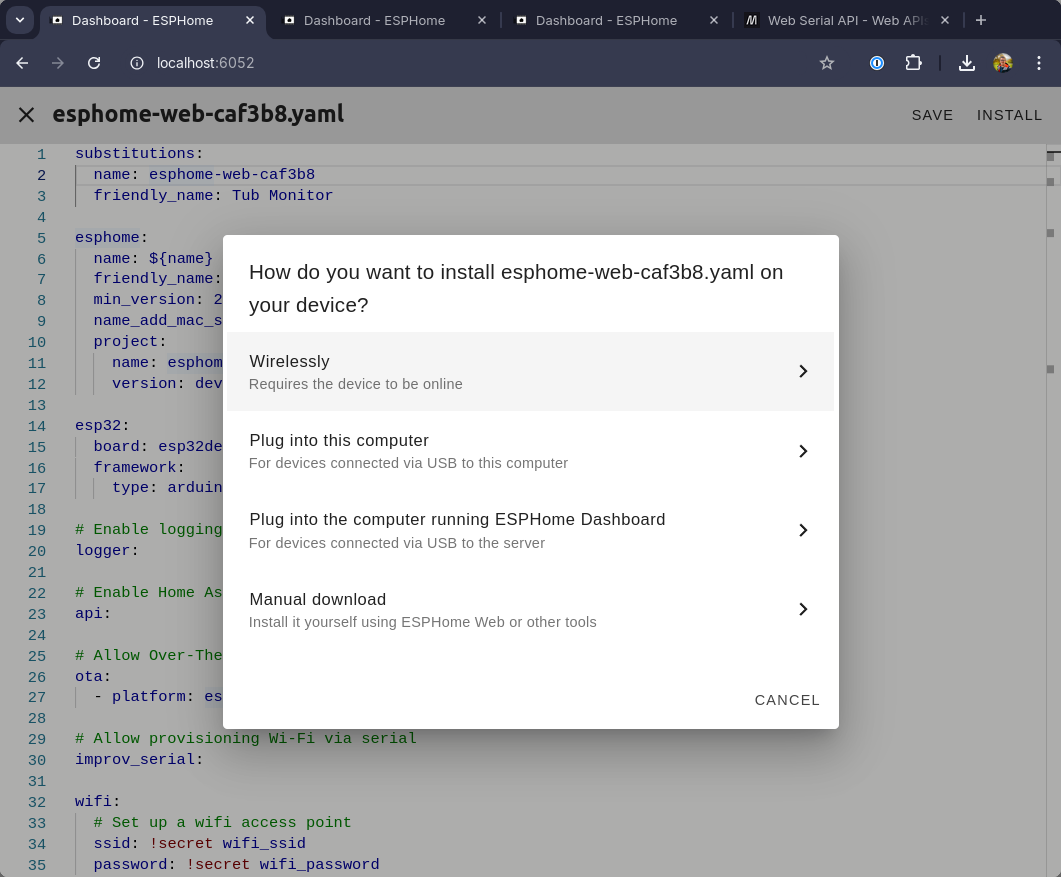The width and height of the screenshot is (1061, 877).
Task: Open browser downloads icon
Action: [966, 63]
